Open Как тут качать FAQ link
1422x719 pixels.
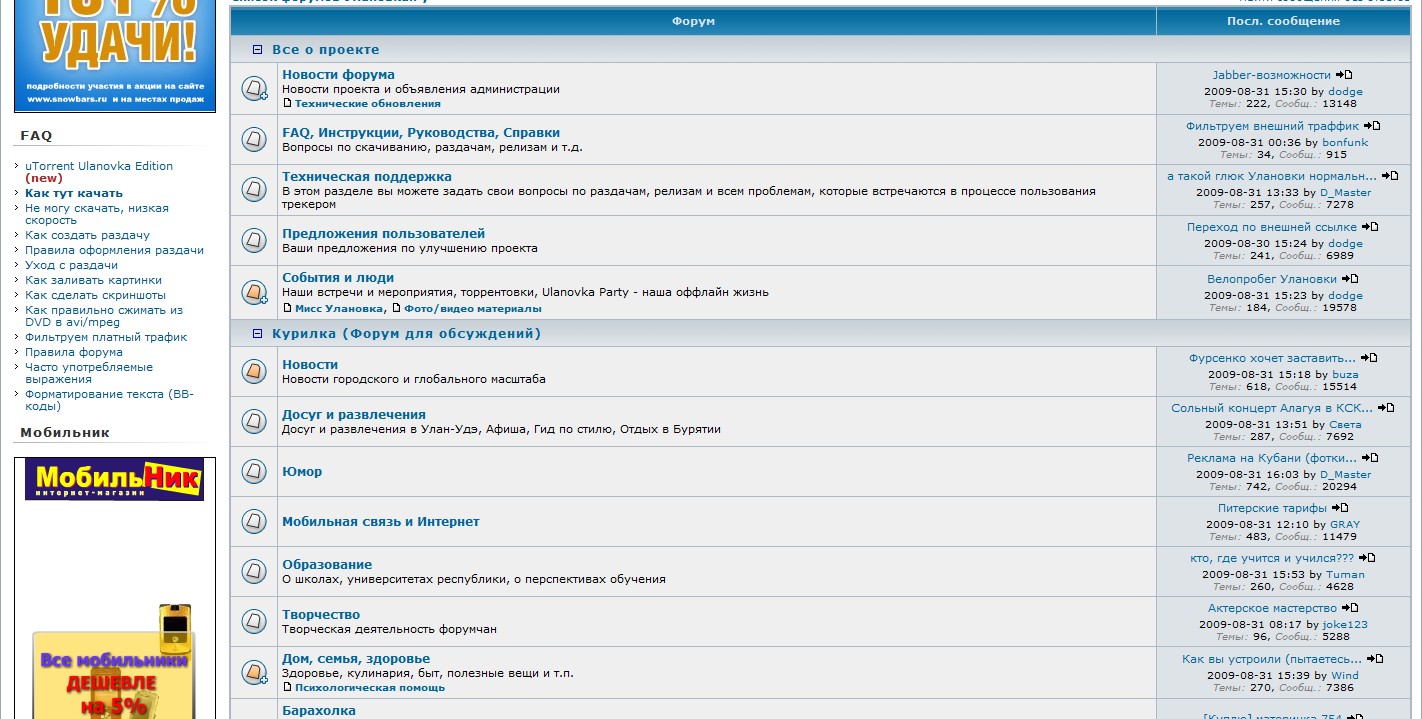[x=74, y=193]
